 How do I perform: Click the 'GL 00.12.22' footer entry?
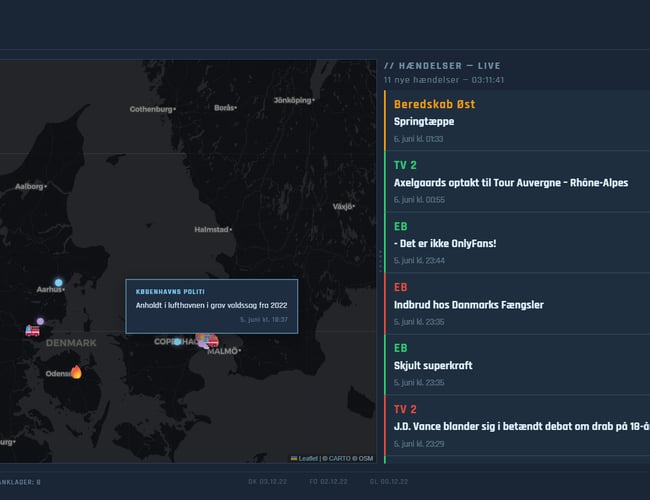coord(389,481)
